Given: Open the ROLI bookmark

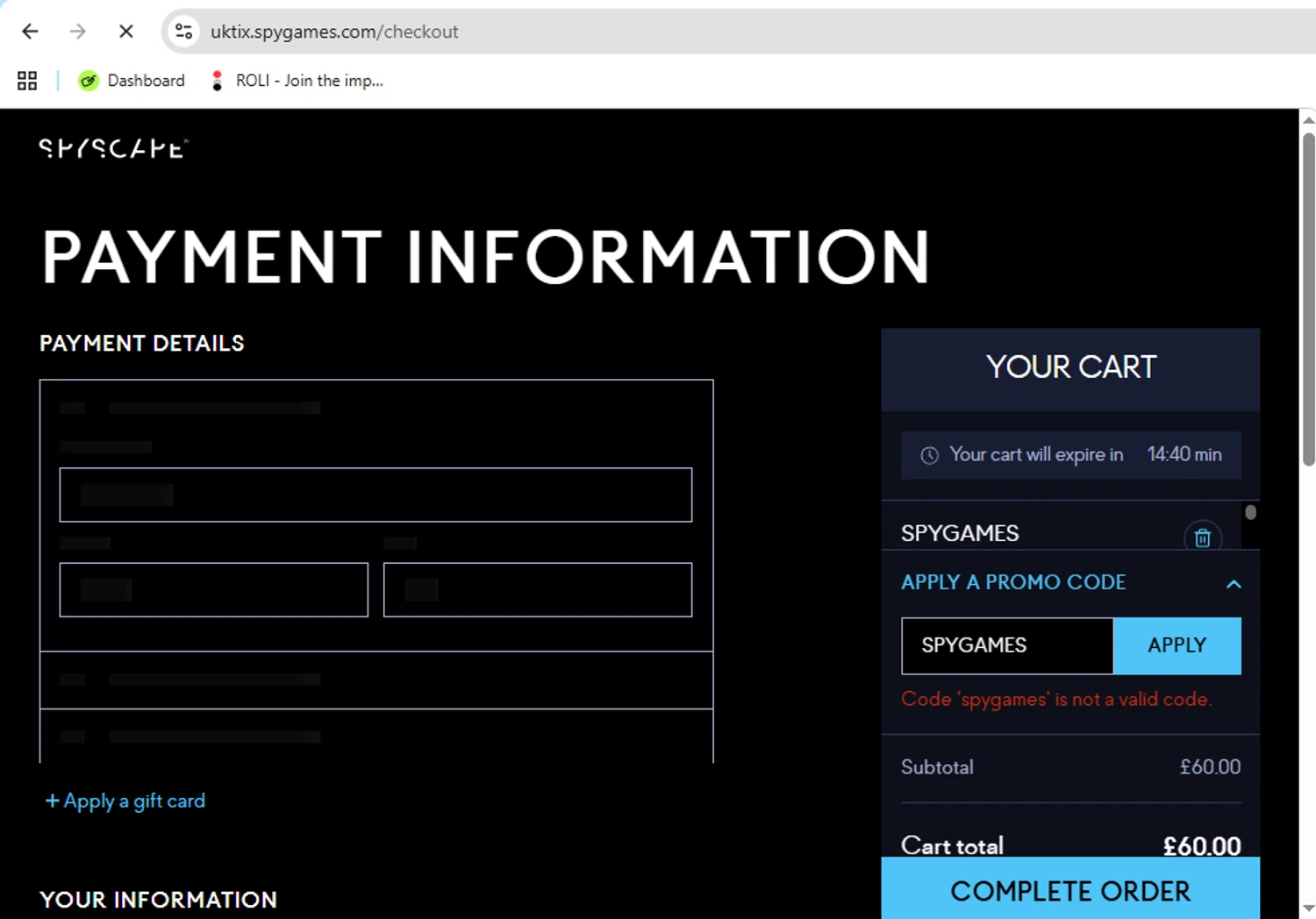Looking at the screenshot, I should pos(297,81).
